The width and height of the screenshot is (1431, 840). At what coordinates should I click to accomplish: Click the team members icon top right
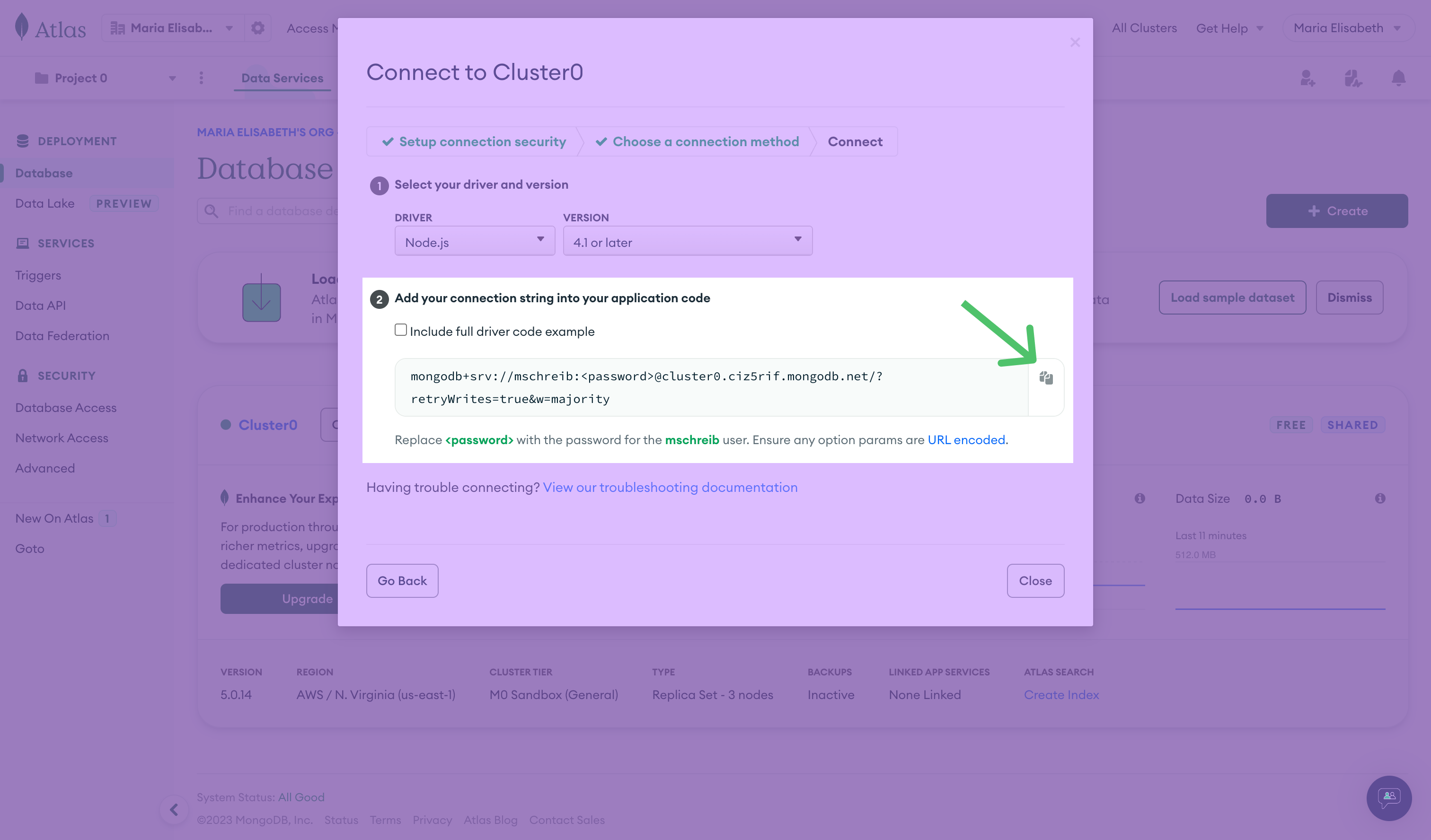click(1307, 78)
